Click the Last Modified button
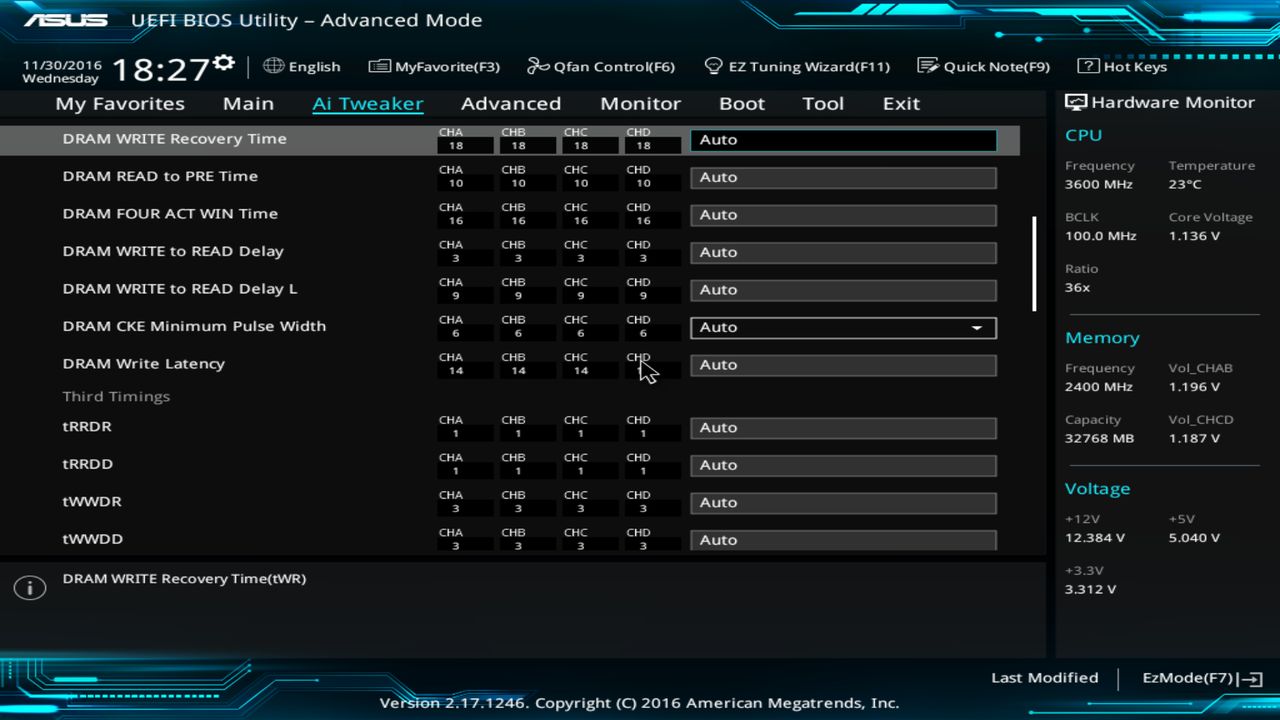This screenshot has width=1280, height=720. (x=1044, y=677)
